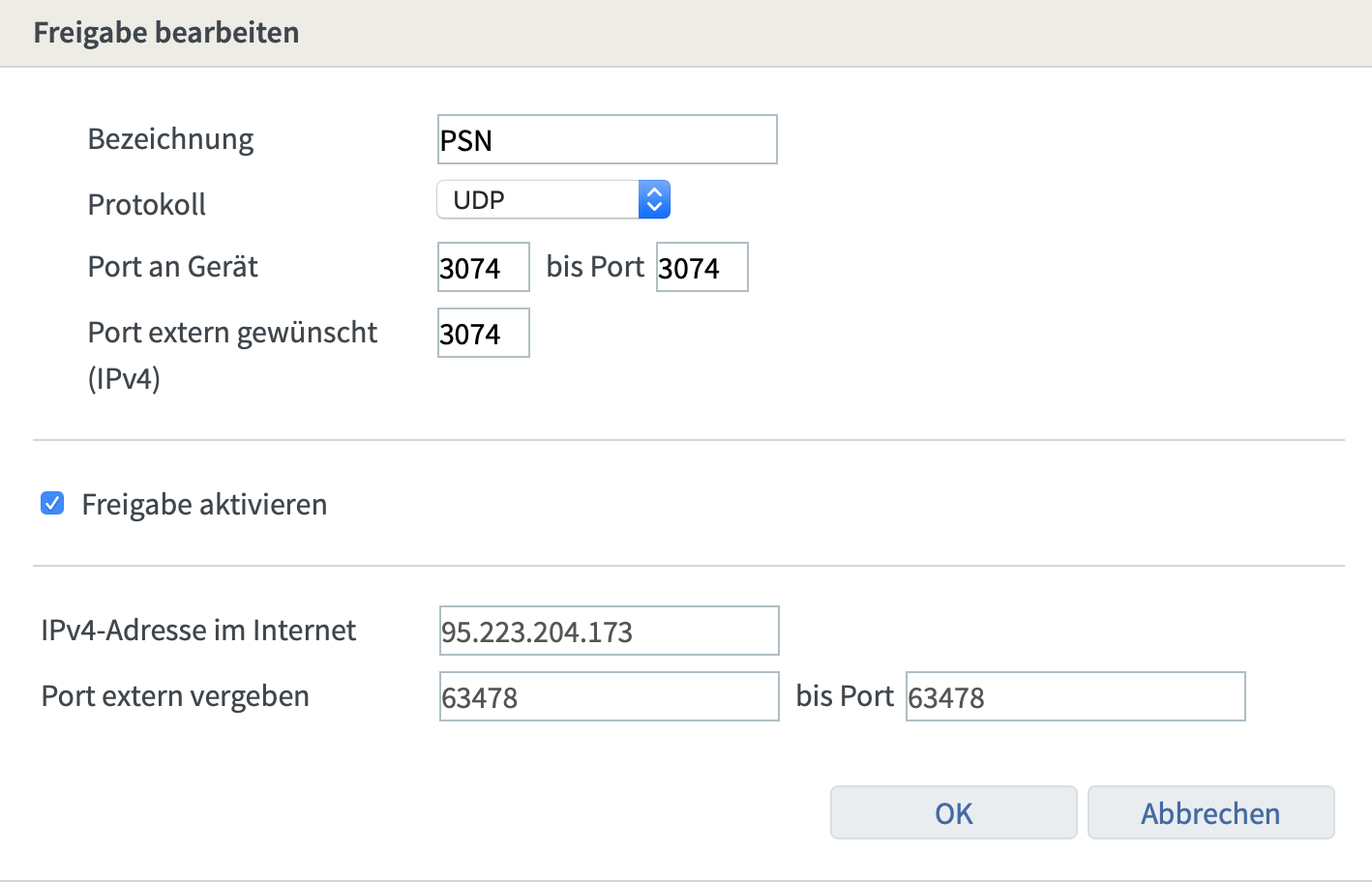Click the Port extern gewünscht input field
Screen dimensions: 1372x882
coord(483,334)
